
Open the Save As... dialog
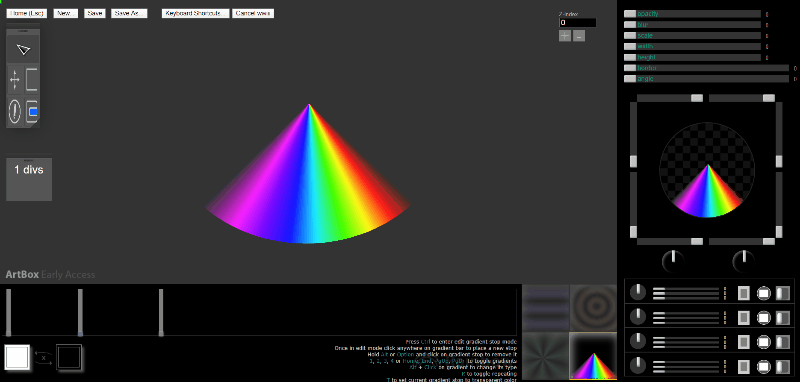[129, 13]
